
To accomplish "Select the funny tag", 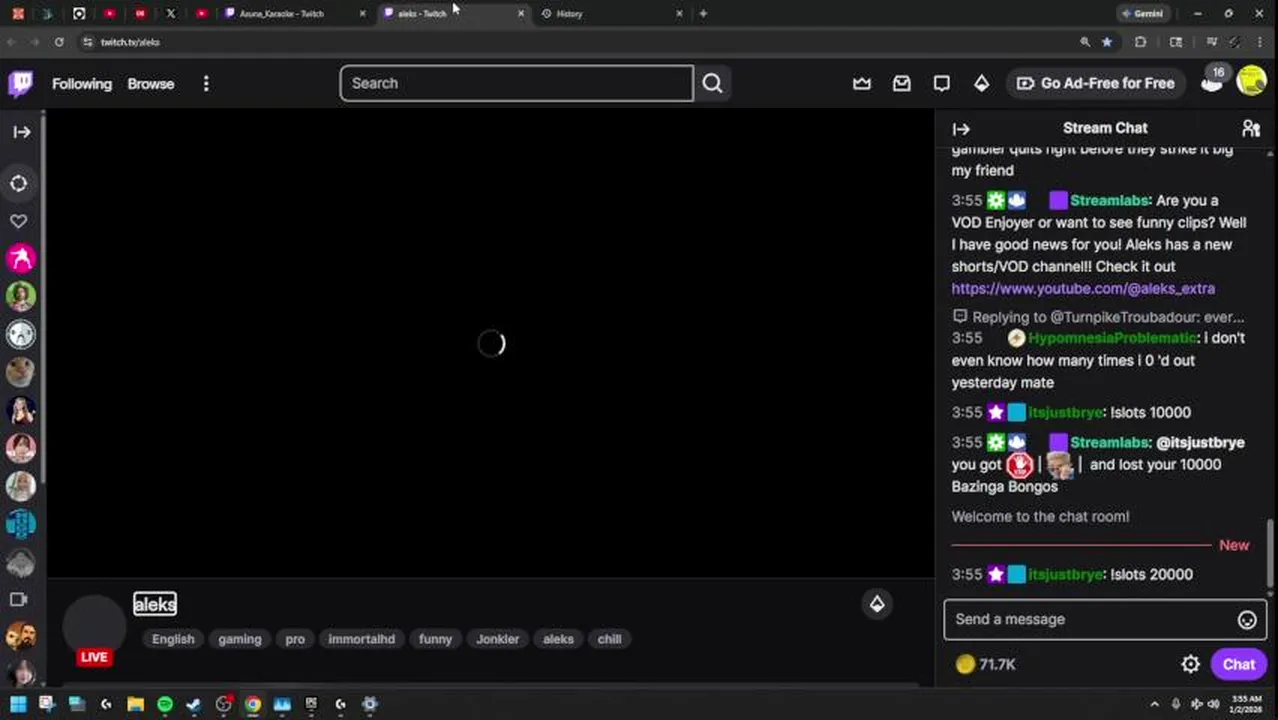I will [435, 639].
